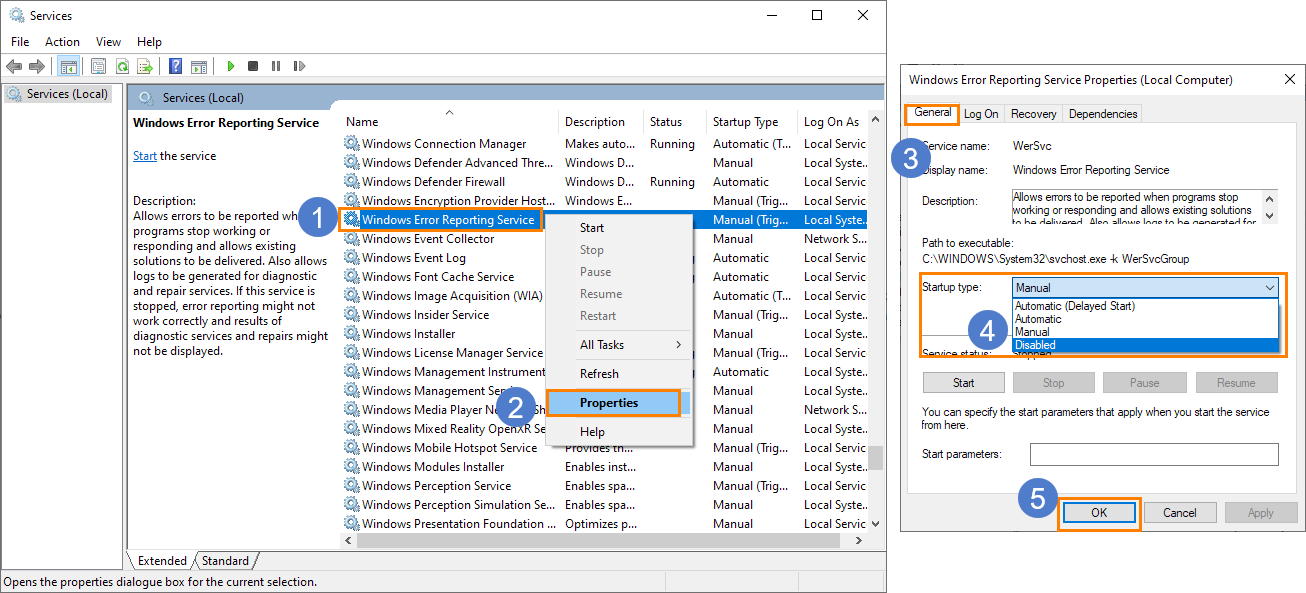Sort by the Log On As column header
1306x593 pixels.
tap(834, 122)
